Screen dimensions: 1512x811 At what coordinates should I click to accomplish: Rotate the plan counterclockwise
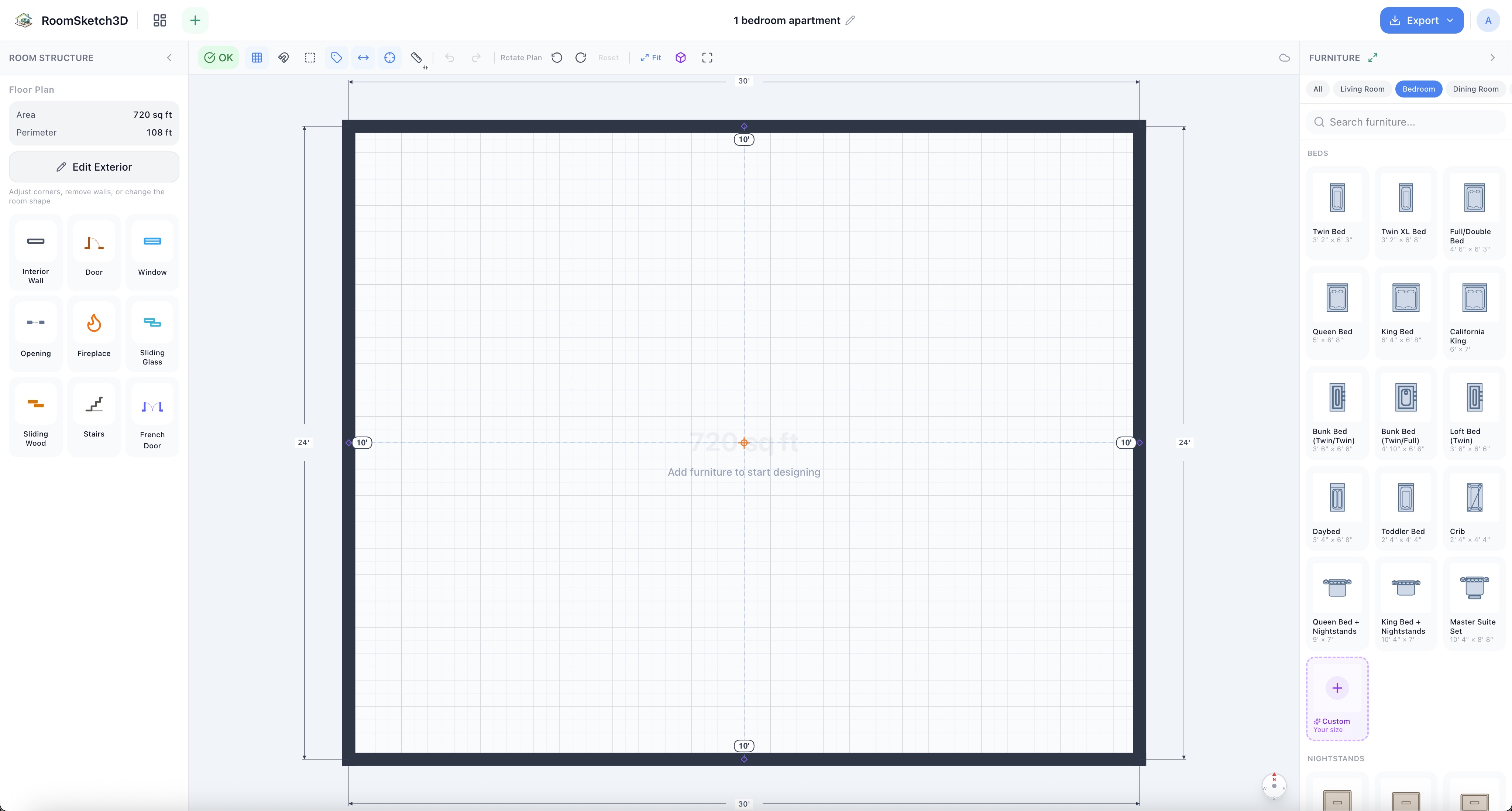pyautogui.click(x=557, y=58)
